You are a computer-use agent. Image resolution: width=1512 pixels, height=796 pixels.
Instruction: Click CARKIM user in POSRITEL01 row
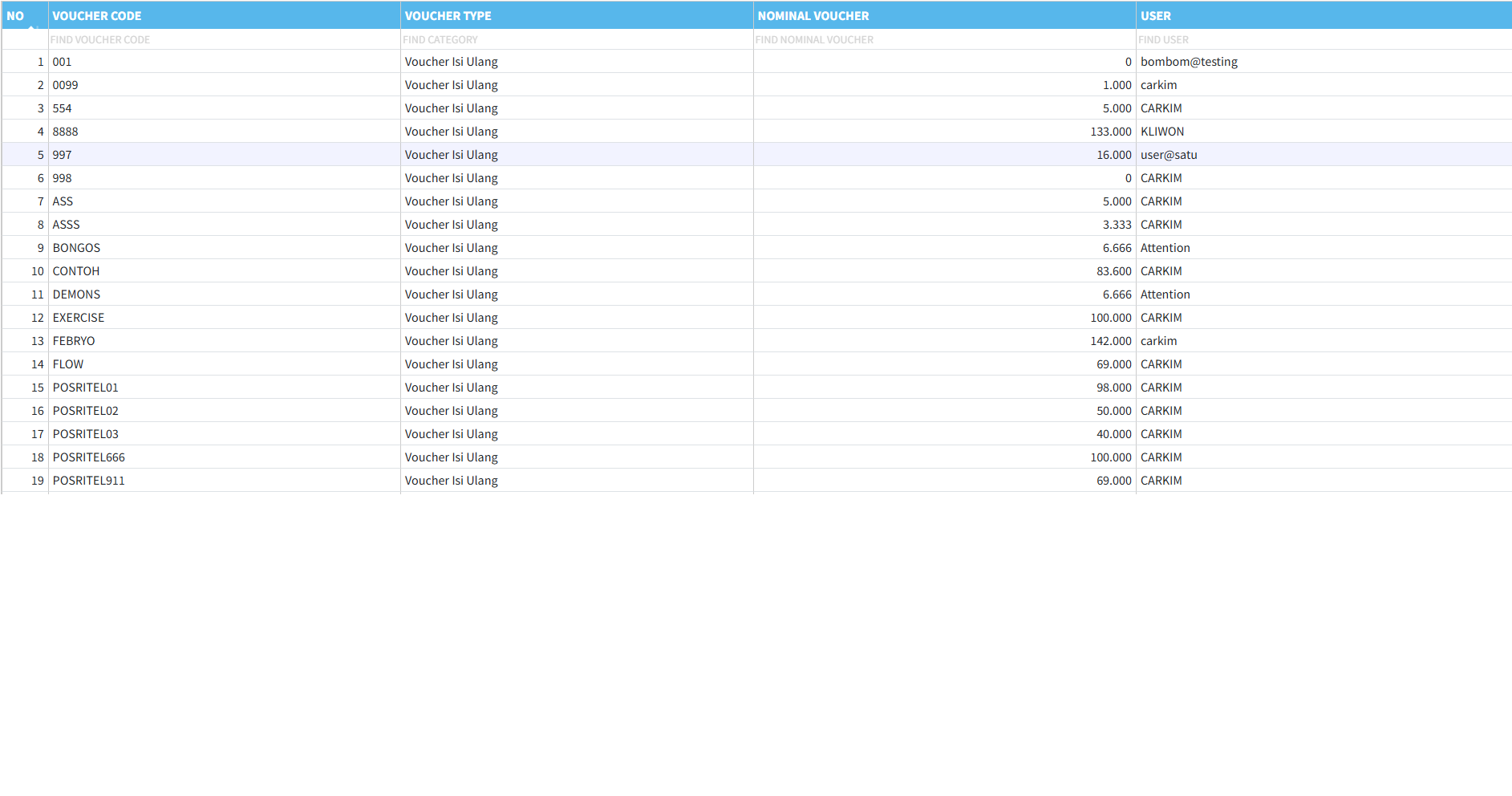(x=1161, y=388)
